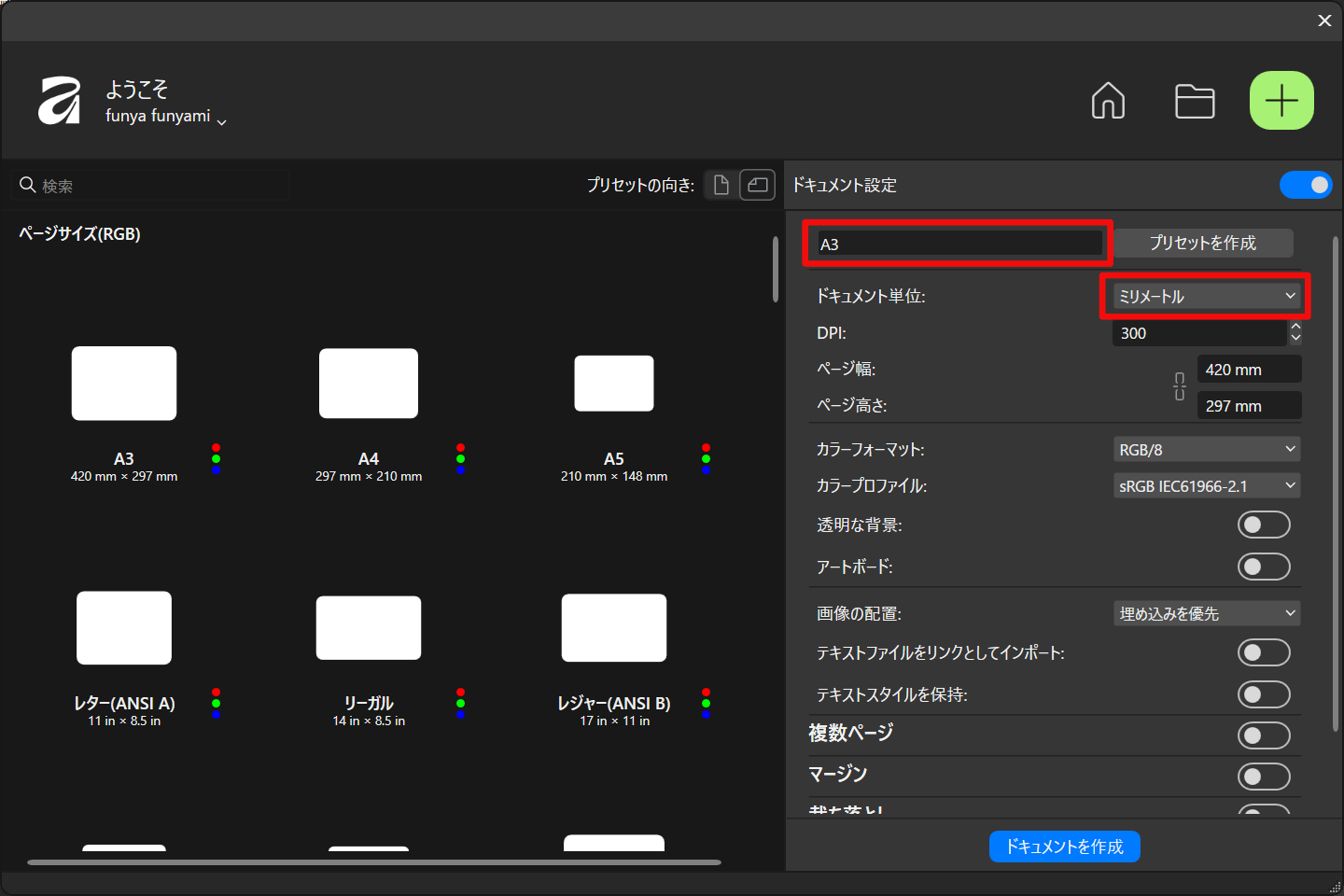Enable the multiple pages toggle
This screenshot has height=896, width=1344.
[x=1263, y=735]
